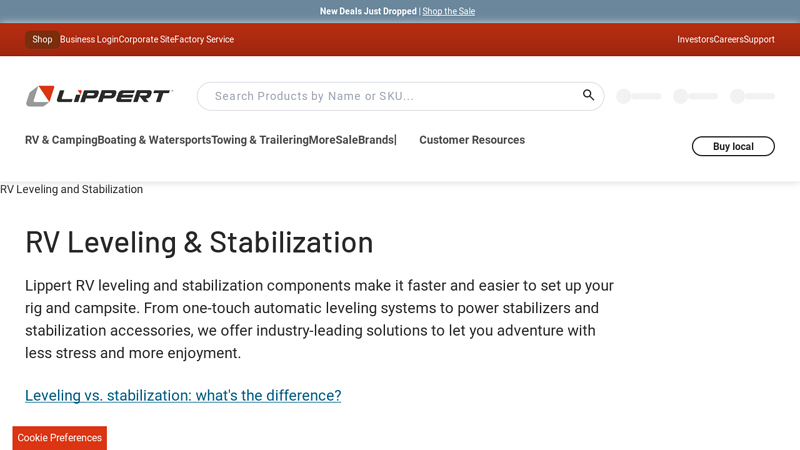
Task: Open the Support link
Action: (x=759, y=39)
